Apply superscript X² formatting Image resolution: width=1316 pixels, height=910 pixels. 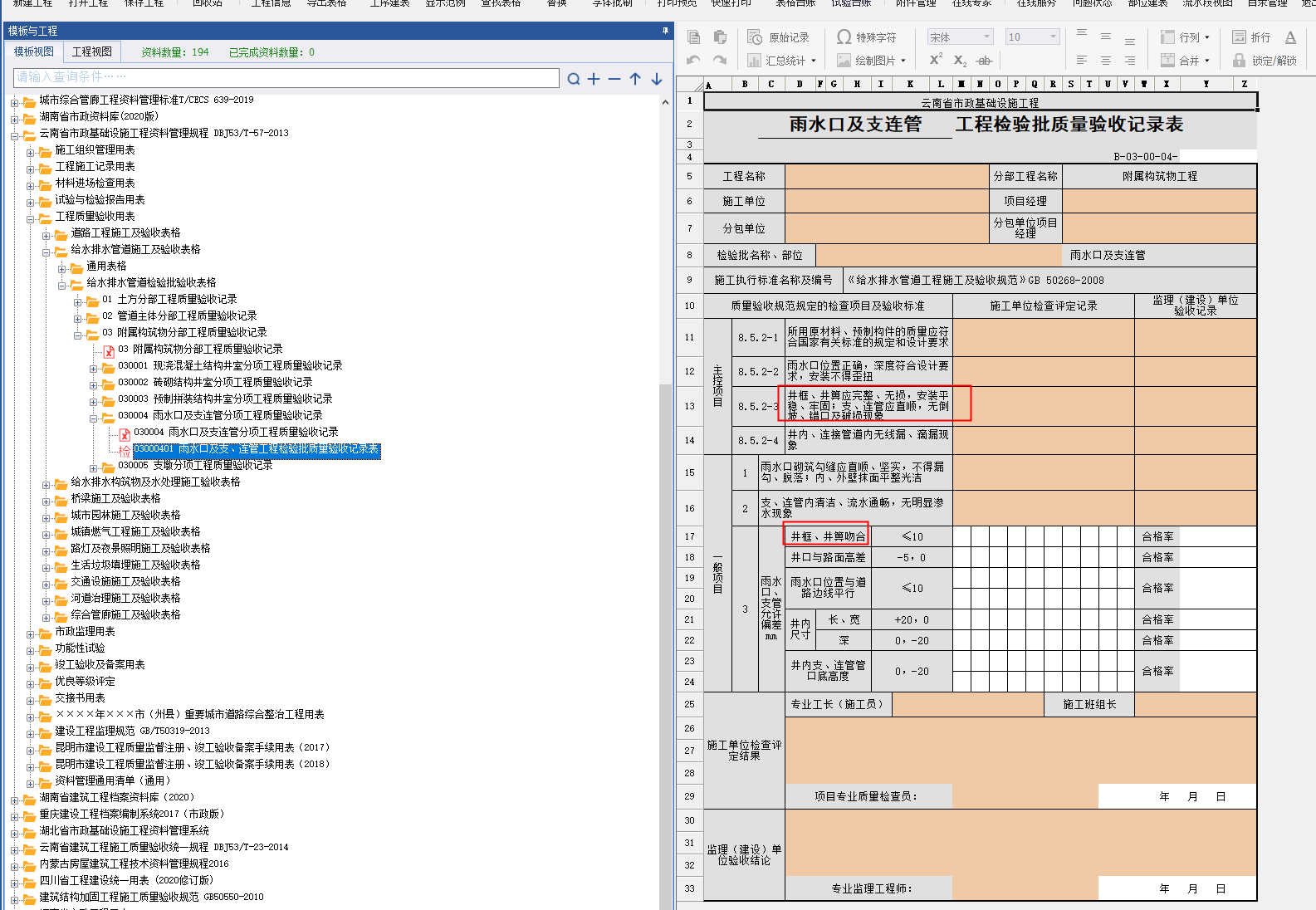click(936, 60)
